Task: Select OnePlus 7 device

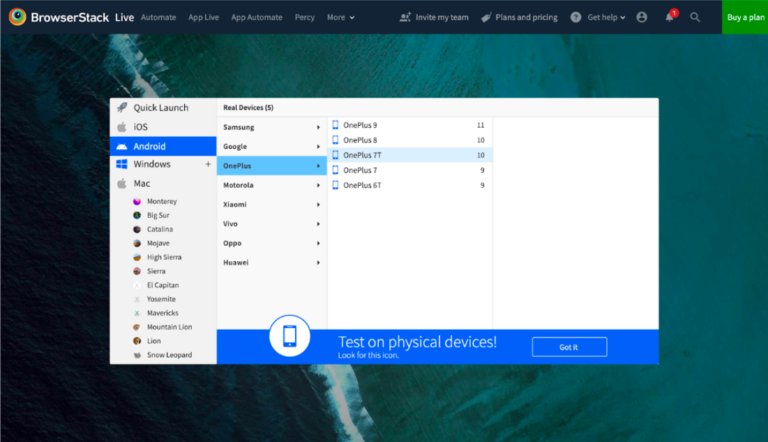Action: [x=410, y=170]
